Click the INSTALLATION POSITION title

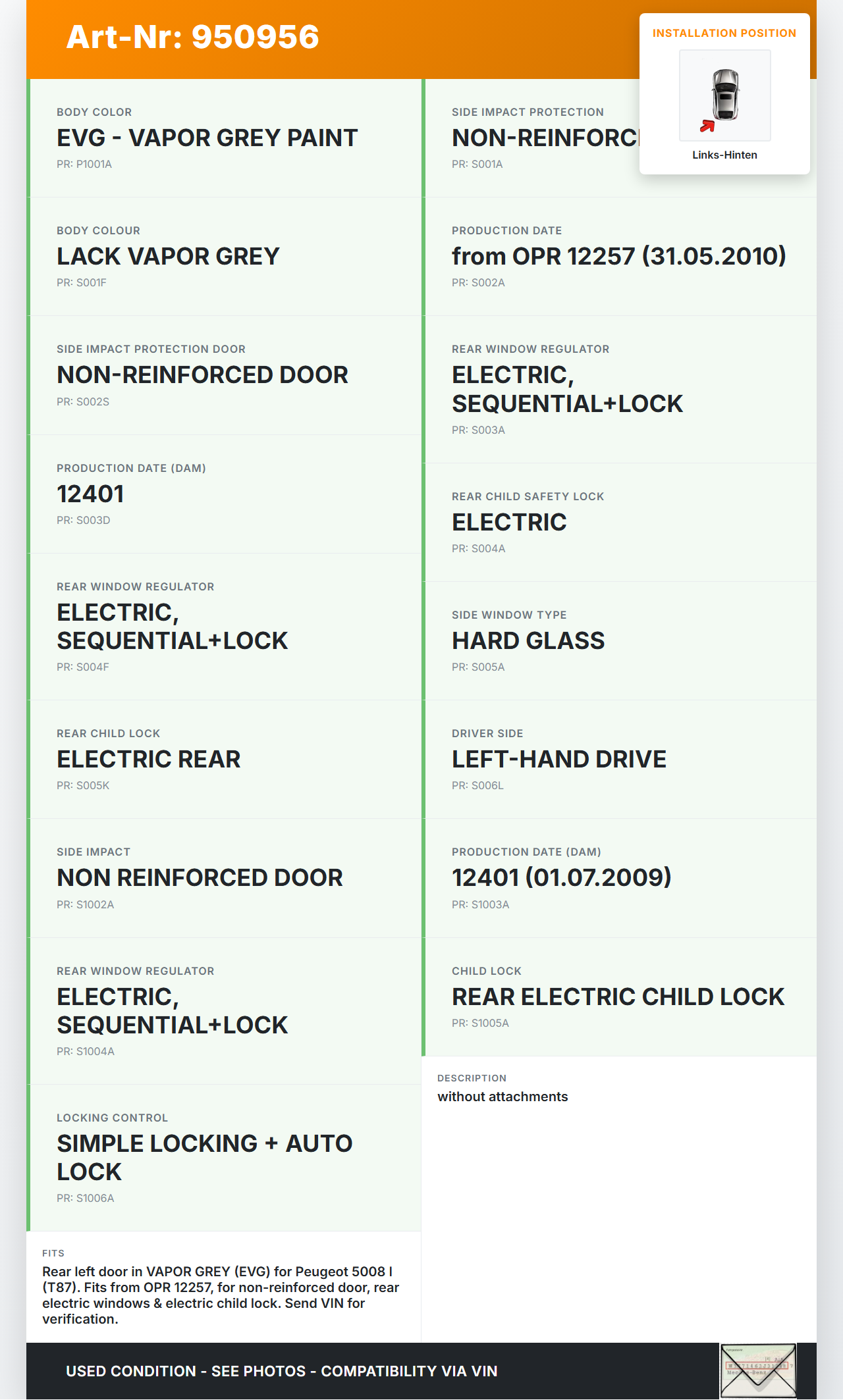[724, 33]
